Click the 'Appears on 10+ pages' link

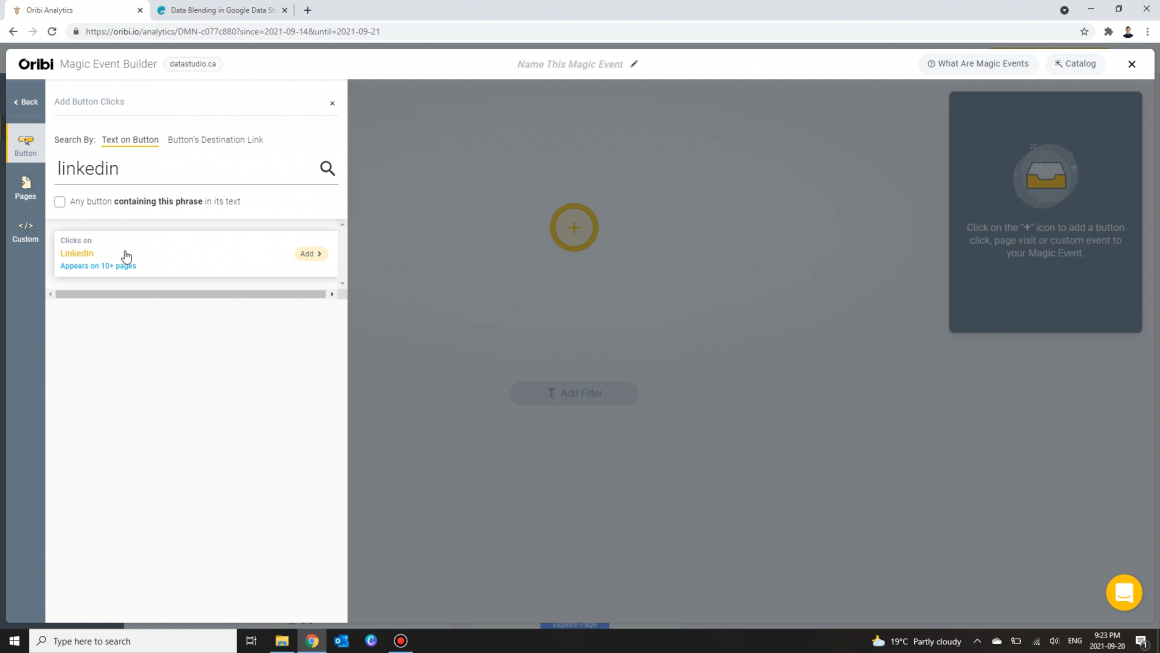pyautogui.click(x=97, y=265)
